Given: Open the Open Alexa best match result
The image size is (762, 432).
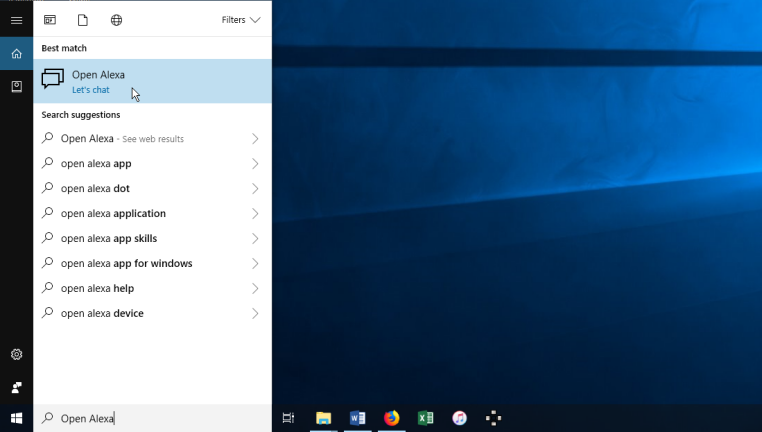Looking at the screenshot, I should click(153, 81).
